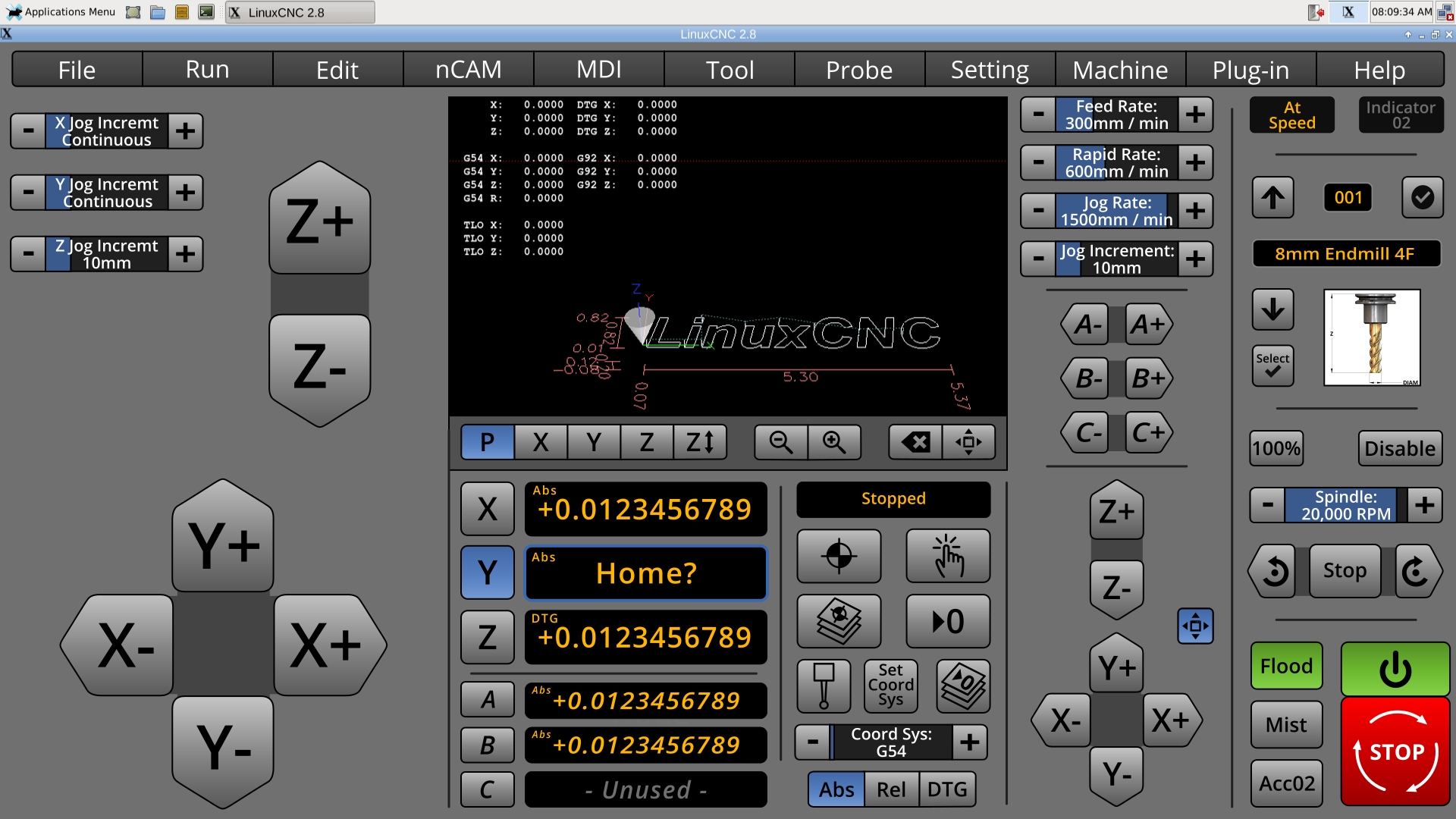The width and height of the screenshot is (1456, 819).
Task: Hit the red emergency STOP button
Action: (x=1395, y=752)
